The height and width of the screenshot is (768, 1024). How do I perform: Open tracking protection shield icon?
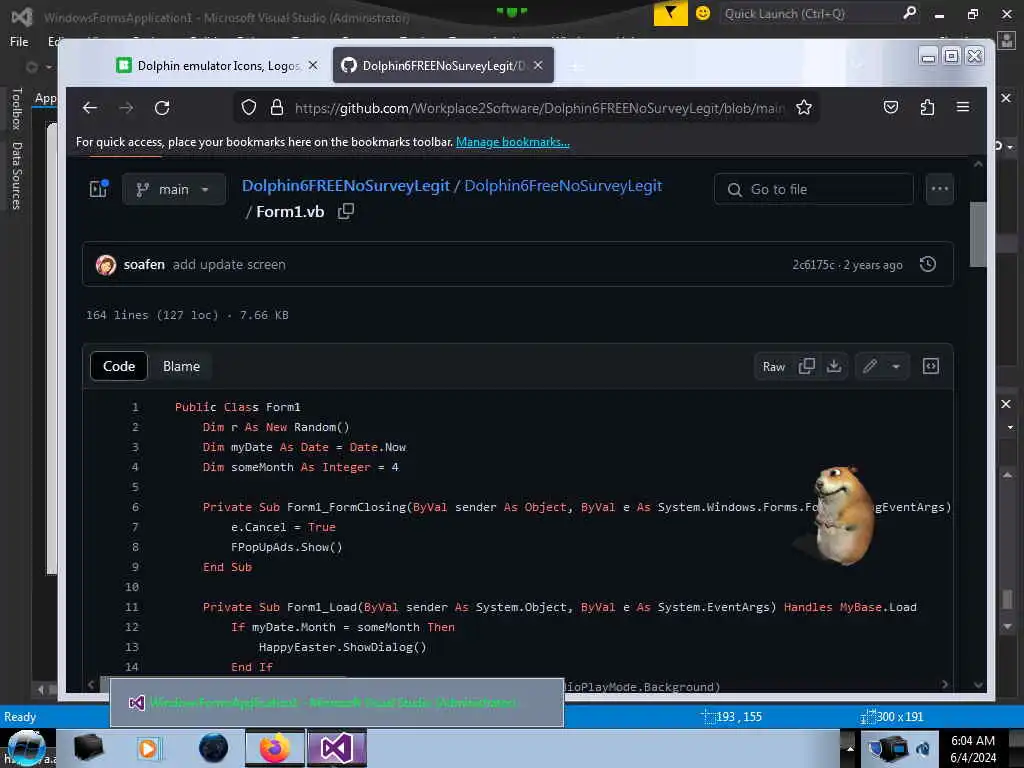(x=249, y=107)
